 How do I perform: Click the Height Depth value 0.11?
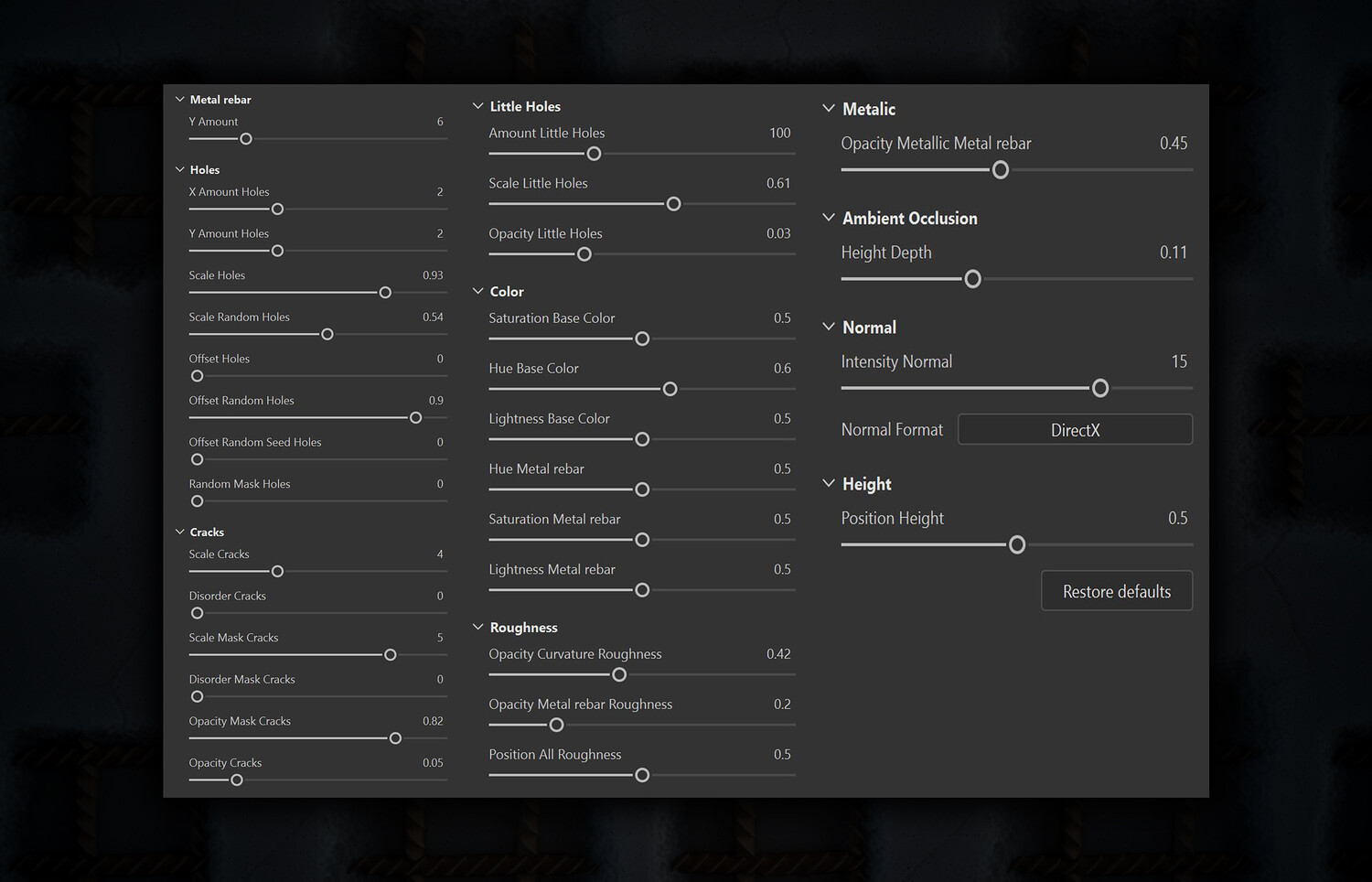1173,253
